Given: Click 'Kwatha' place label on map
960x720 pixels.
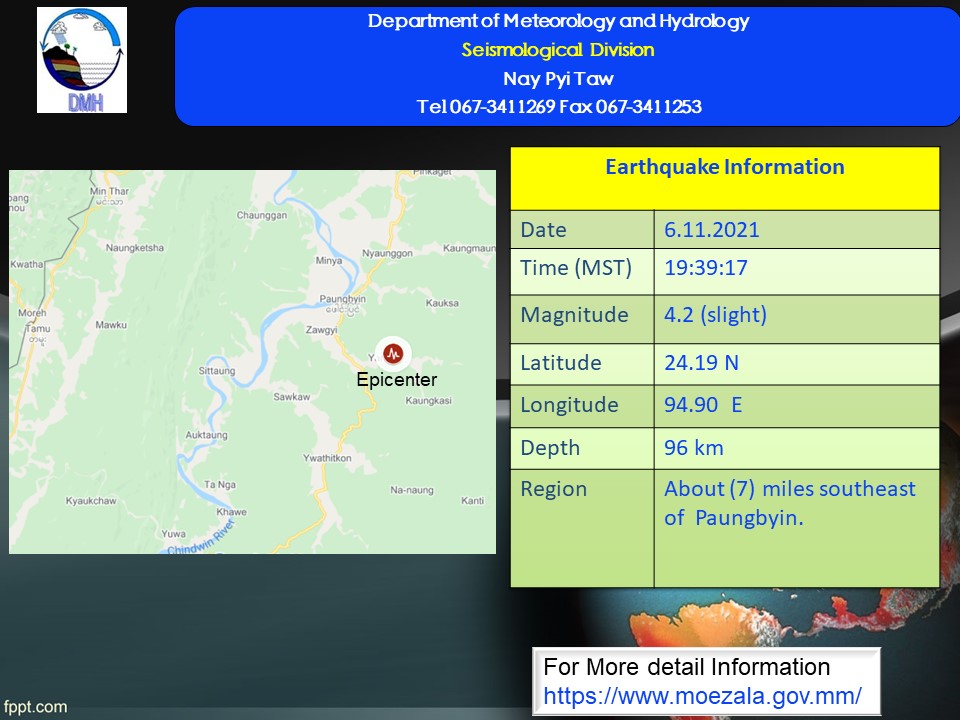Looking at the screenshot, I should [26, 264].
